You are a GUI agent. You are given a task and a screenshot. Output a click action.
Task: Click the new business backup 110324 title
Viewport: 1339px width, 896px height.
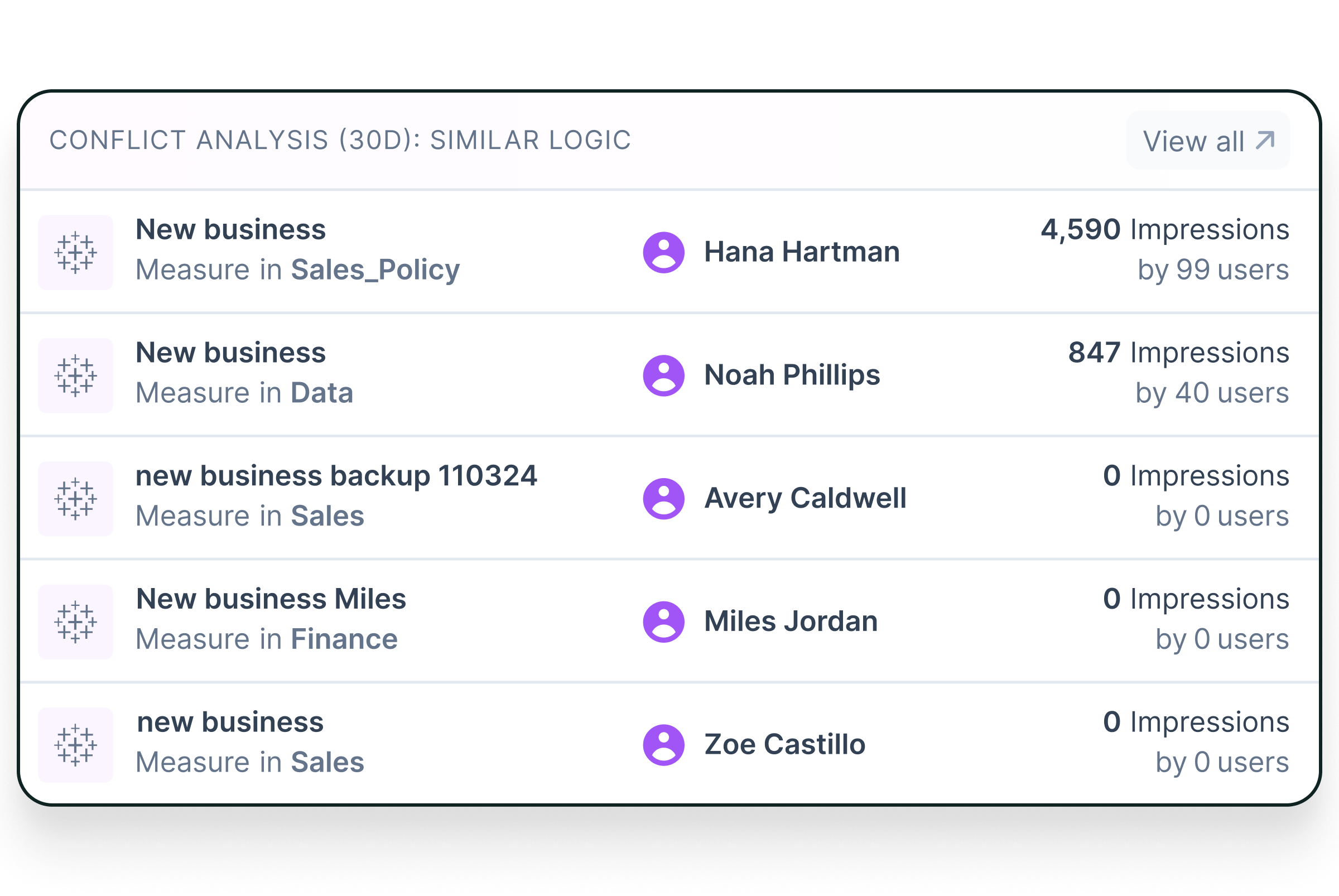(x=336, y=475)
